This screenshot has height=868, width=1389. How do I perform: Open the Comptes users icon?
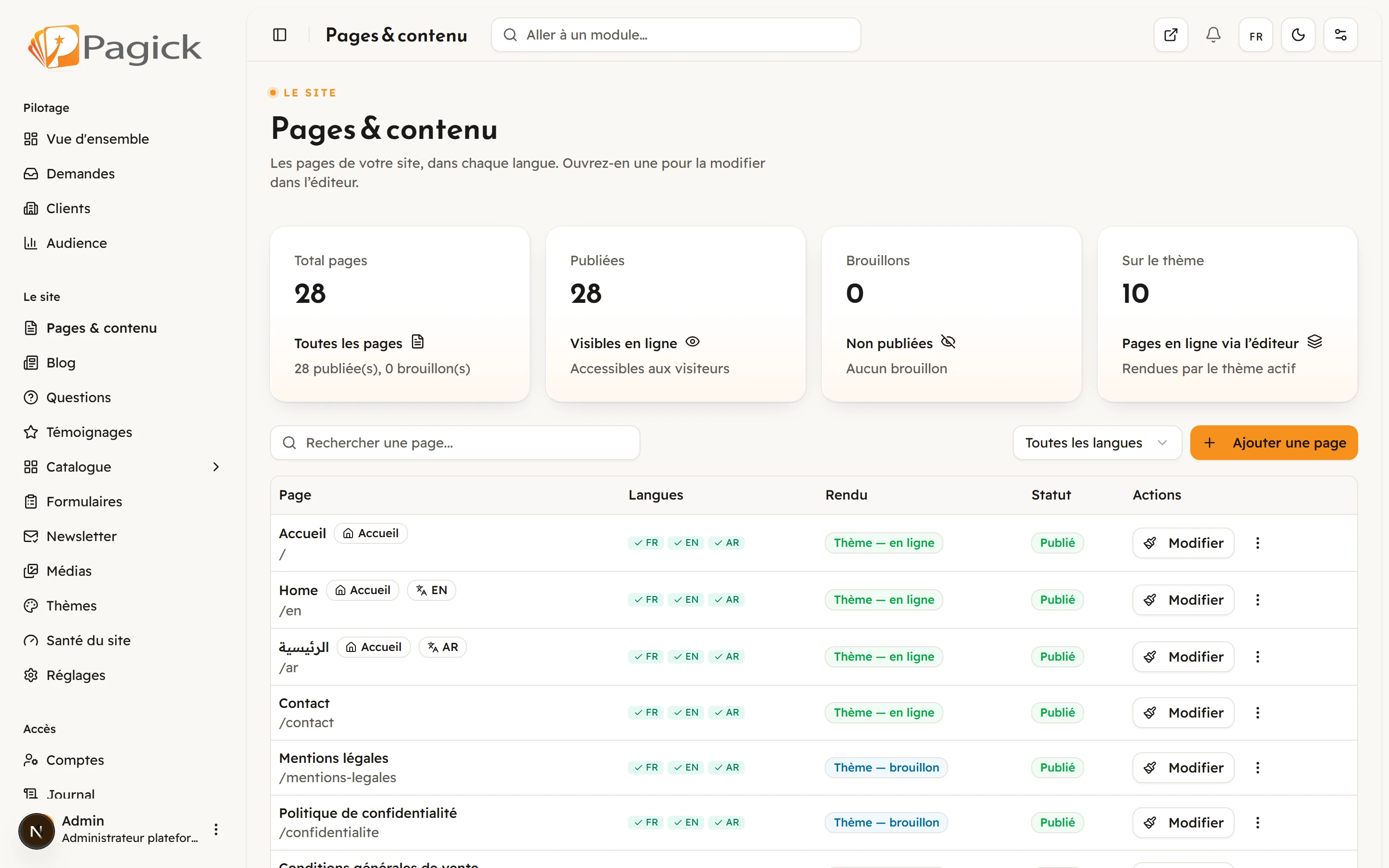click(30, 760)
